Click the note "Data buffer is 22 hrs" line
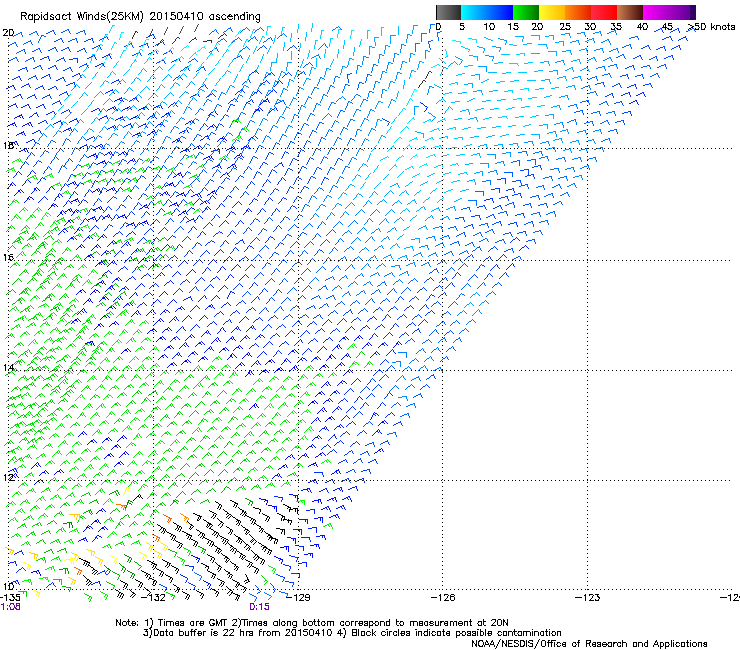740x650 pixels. pyautogui.click(x=352, y=633)
